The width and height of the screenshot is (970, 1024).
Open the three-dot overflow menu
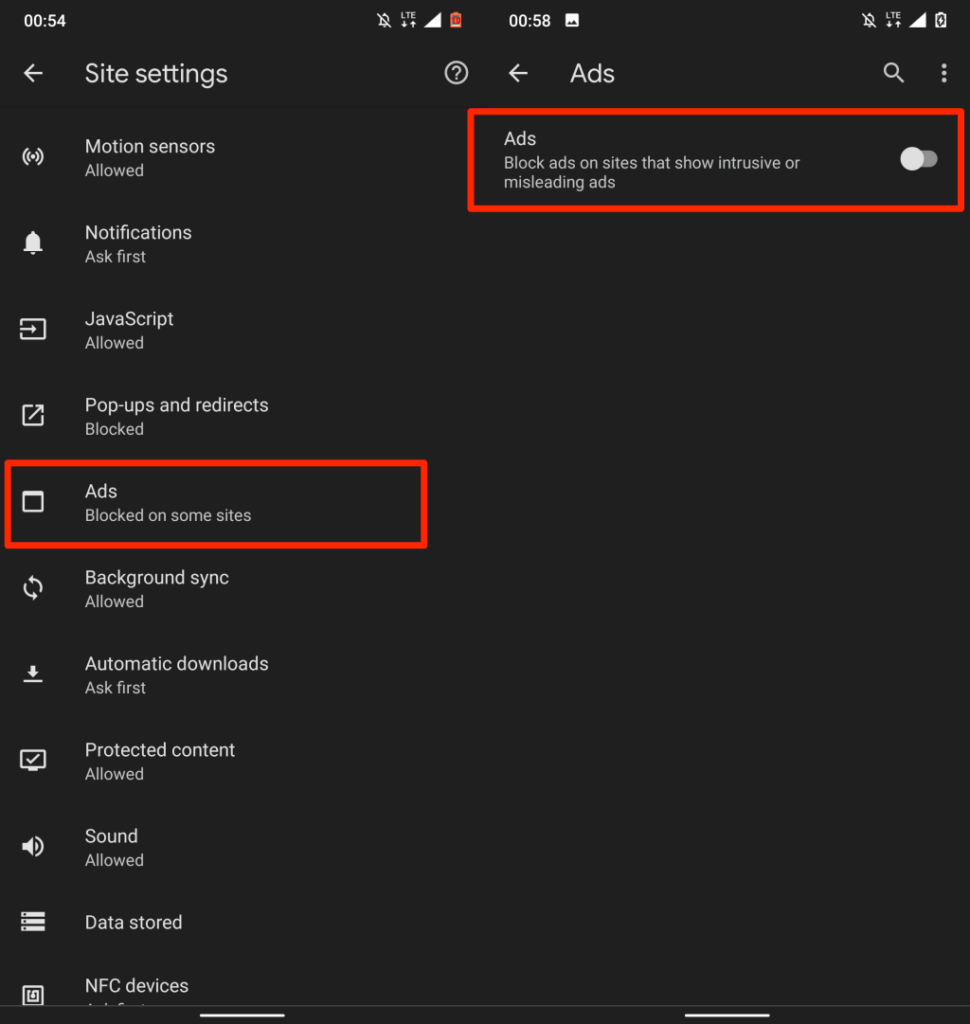[942, 73]
